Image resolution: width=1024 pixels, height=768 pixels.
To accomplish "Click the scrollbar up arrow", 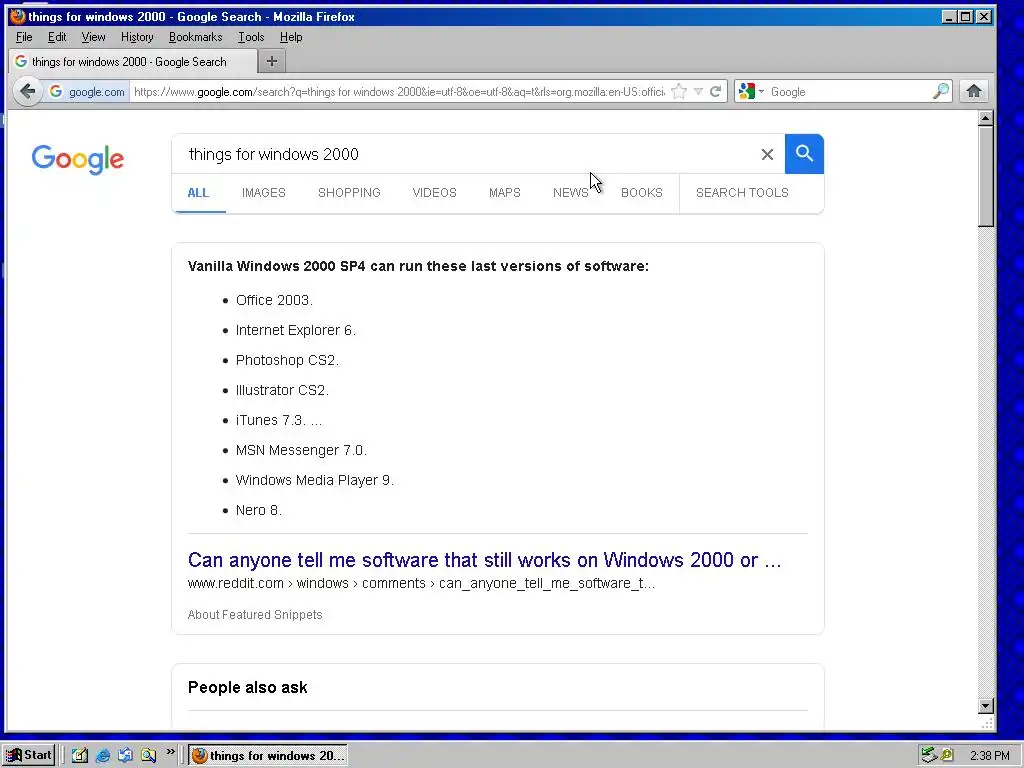I will [x=986, y=118].
